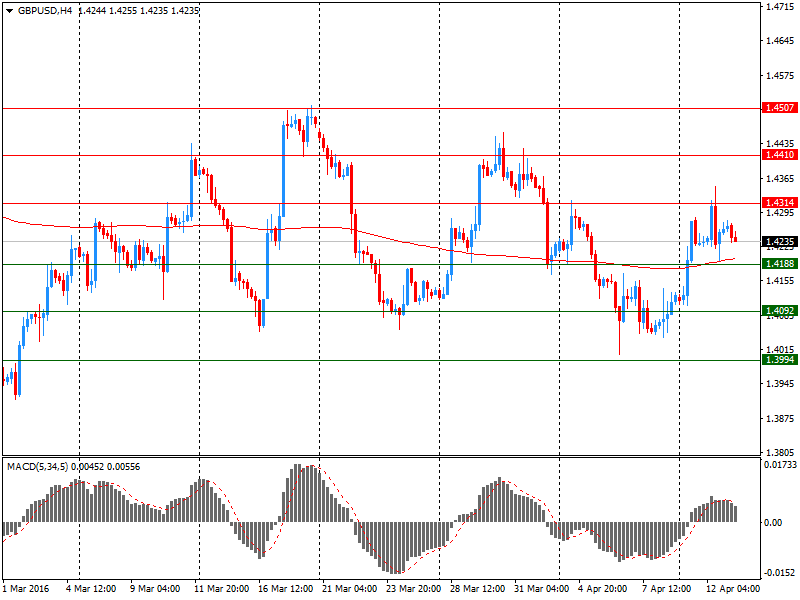
Task: Click the MACD(5,34,5) indicator label
Action: click(38, 467)
